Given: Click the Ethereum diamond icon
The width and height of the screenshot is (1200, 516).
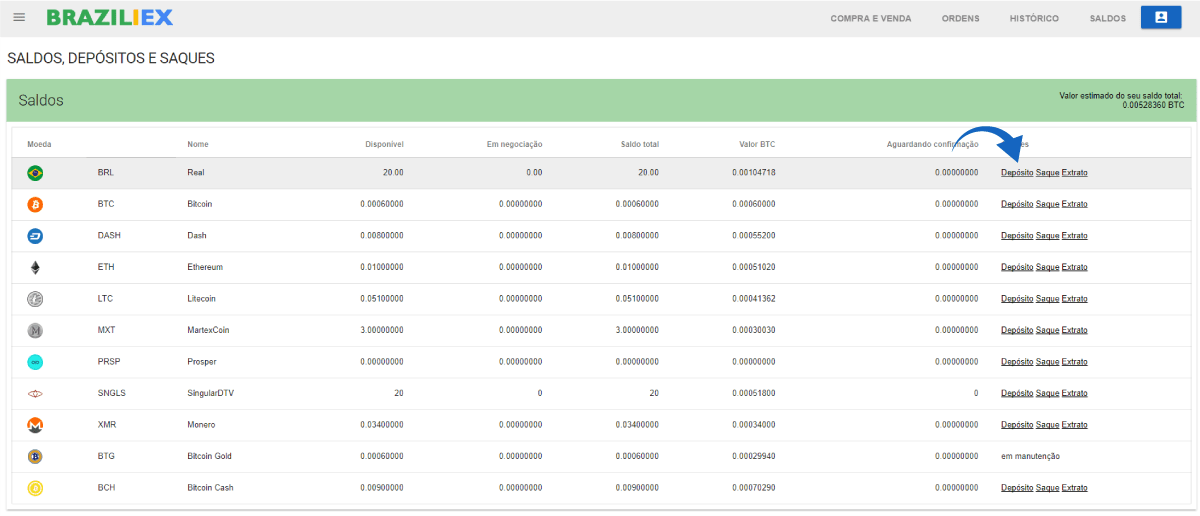Looking at the screenshot, I should pos(35,267).
